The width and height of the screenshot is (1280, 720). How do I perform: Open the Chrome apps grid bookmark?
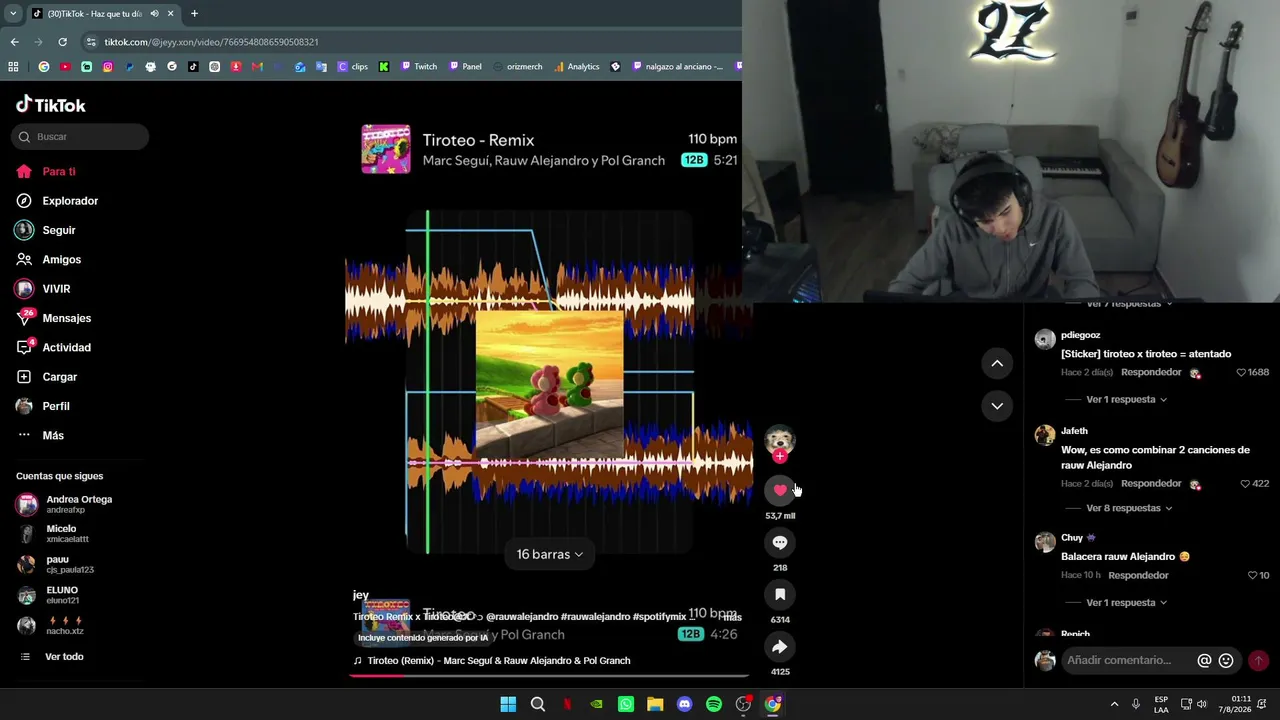click(13, 67)
